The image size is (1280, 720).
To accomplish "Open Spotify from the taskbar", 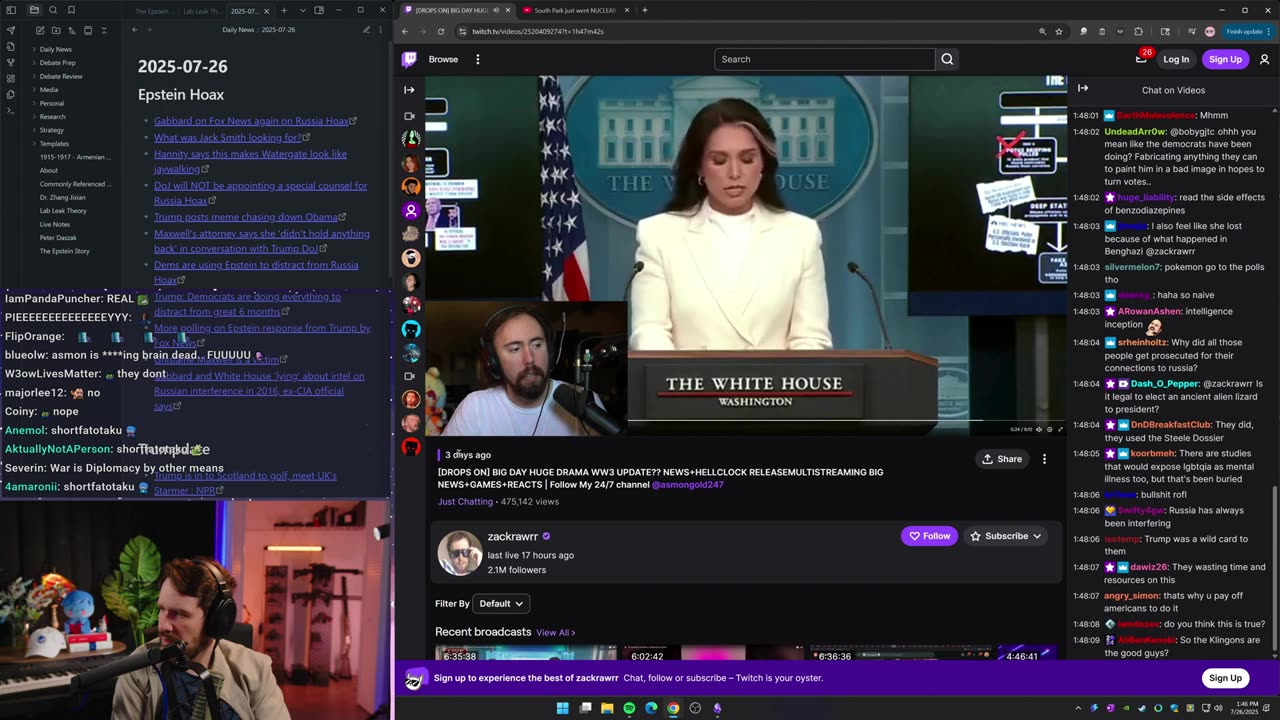I will coord(629,708).
